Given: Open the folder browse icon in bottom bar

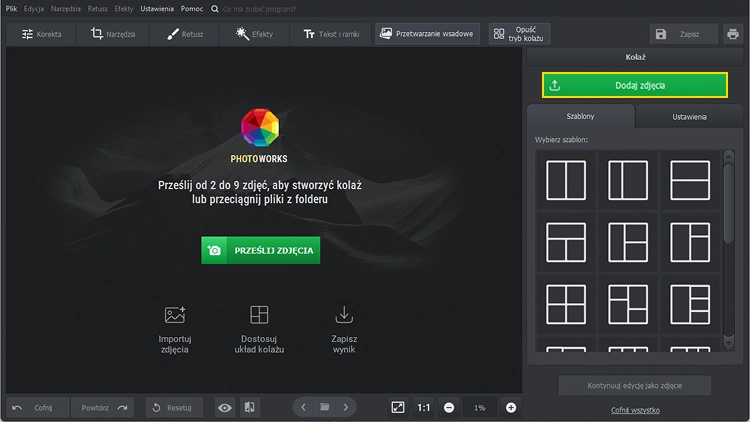Looking at the screenshot, I should click(x=324, y=407).
